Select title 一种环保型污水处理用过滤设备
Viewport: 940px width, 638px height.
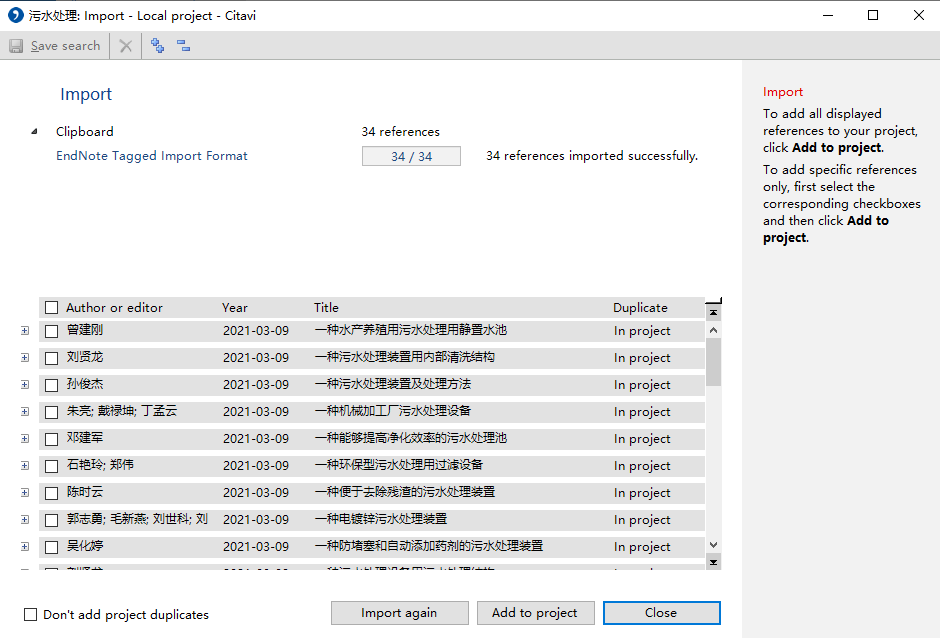coord(399,465)
